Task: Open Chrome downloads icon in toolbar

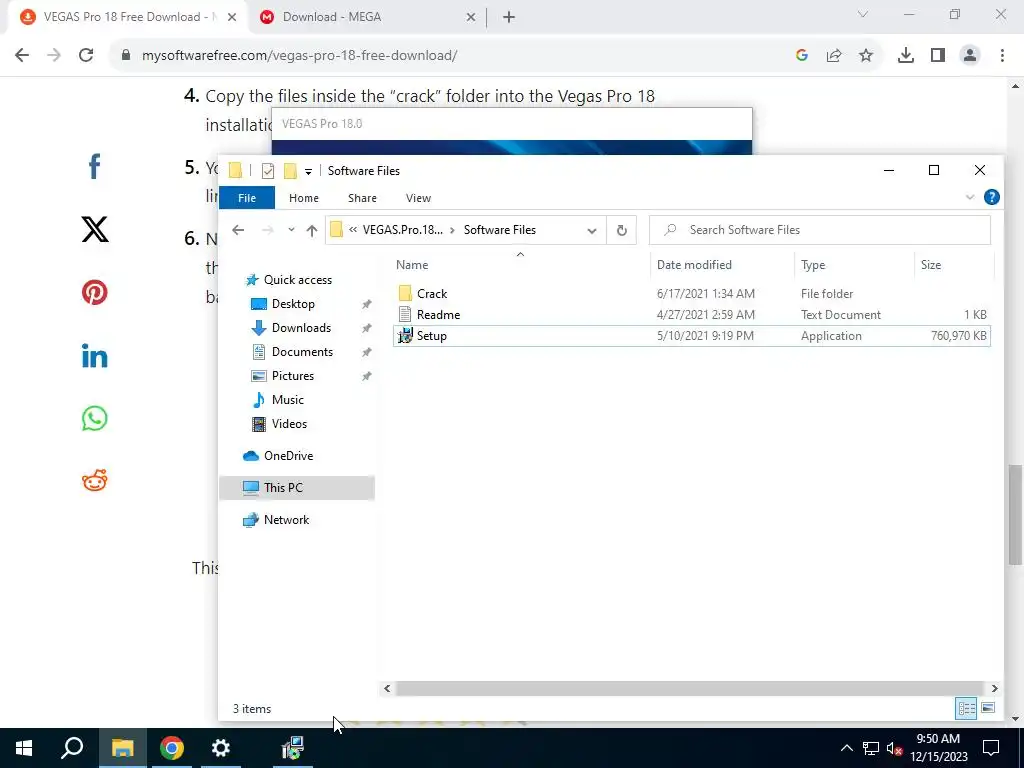Action: coord(905,56)
